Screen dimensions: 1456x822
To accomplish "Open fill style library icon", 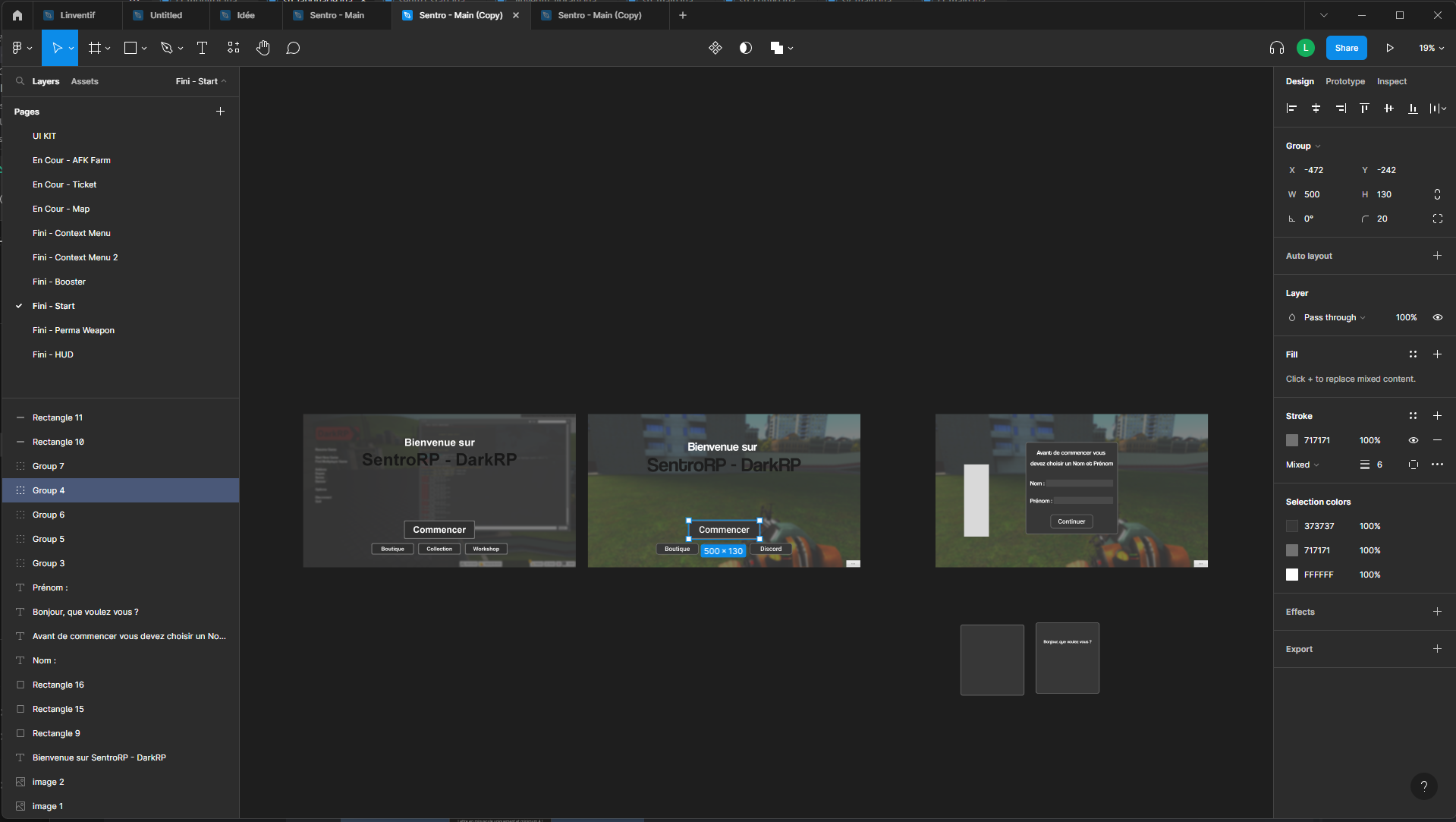I will tap(1413, 354).
